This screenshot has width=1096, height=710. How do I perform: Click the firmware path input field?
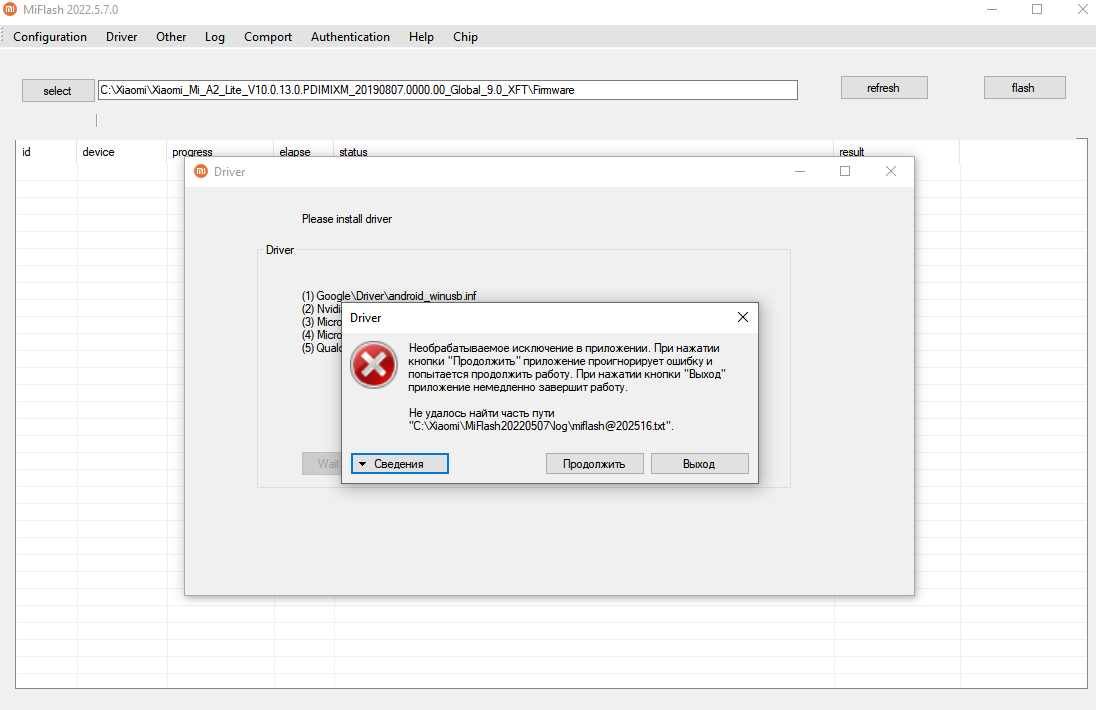point(447,90)
